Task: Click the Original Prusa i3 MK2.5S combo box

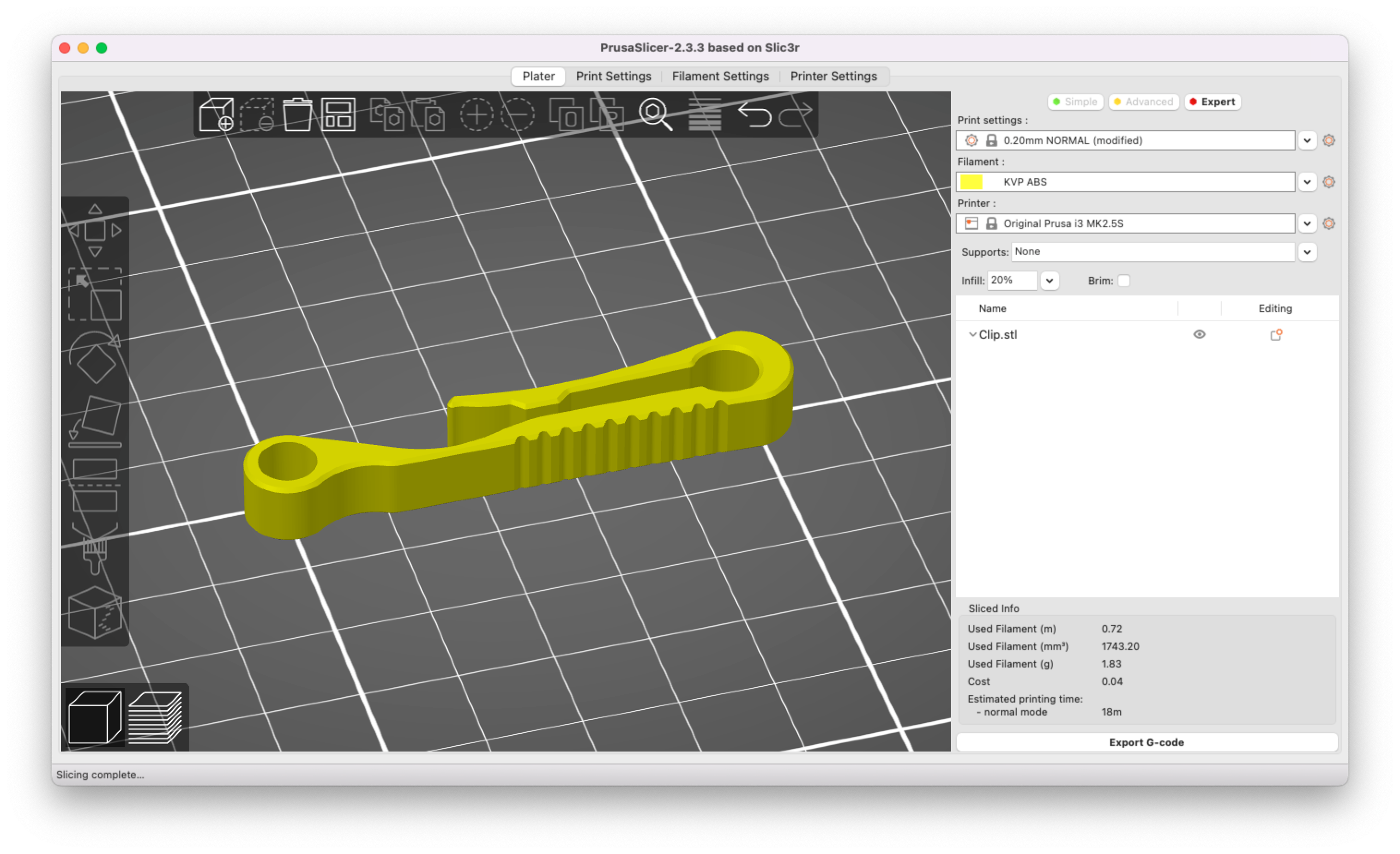Action: pyautogui.click(x=1125, y=223)
